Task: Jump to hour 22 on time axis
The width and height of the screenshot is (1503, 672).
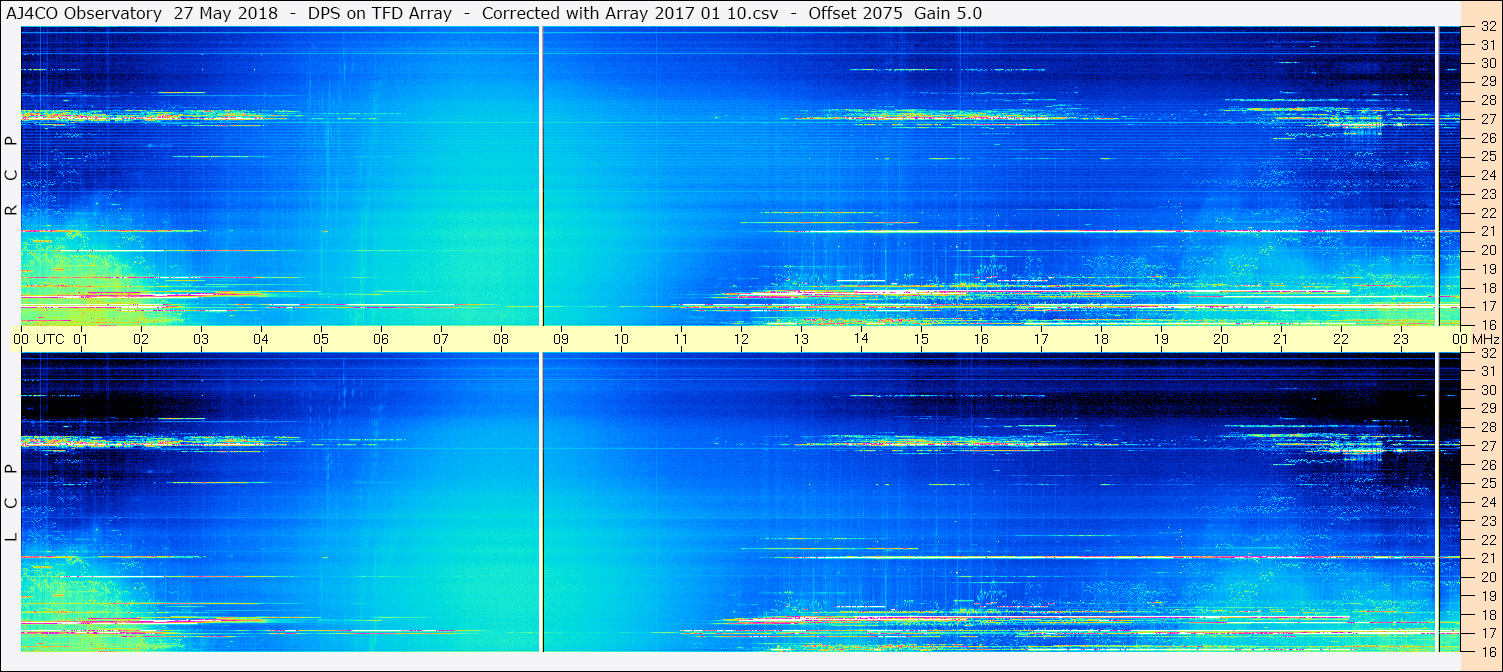Action: (1341, 339)
